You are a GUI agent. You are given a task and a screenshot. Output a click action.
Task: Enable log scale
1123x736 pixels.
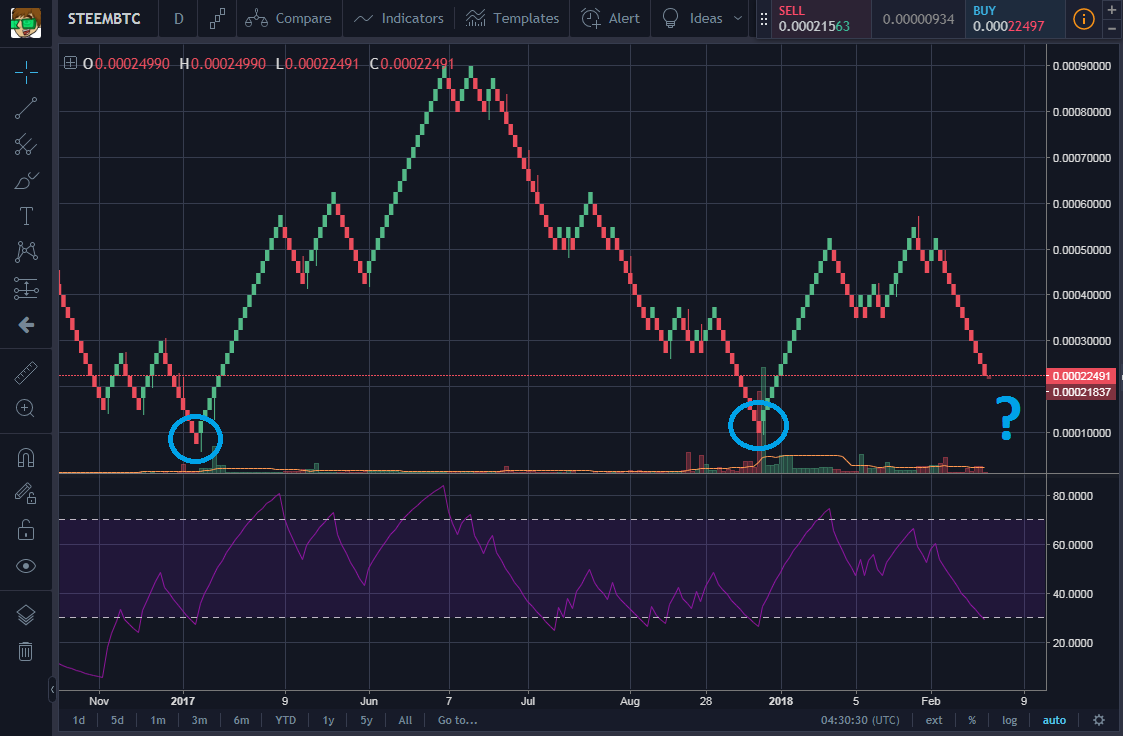[1009, 720]
